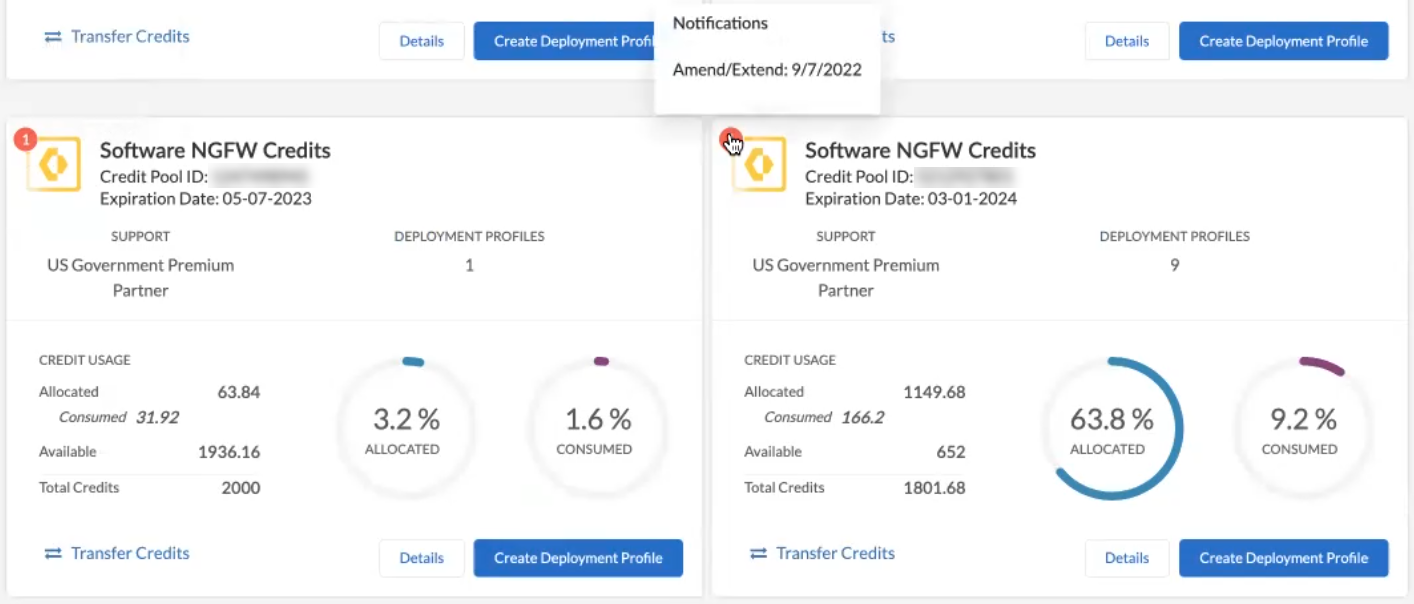View Details of the pool expiring 03-01-2024
This screenshot has width=1414, height=604.
point(1127,558)
